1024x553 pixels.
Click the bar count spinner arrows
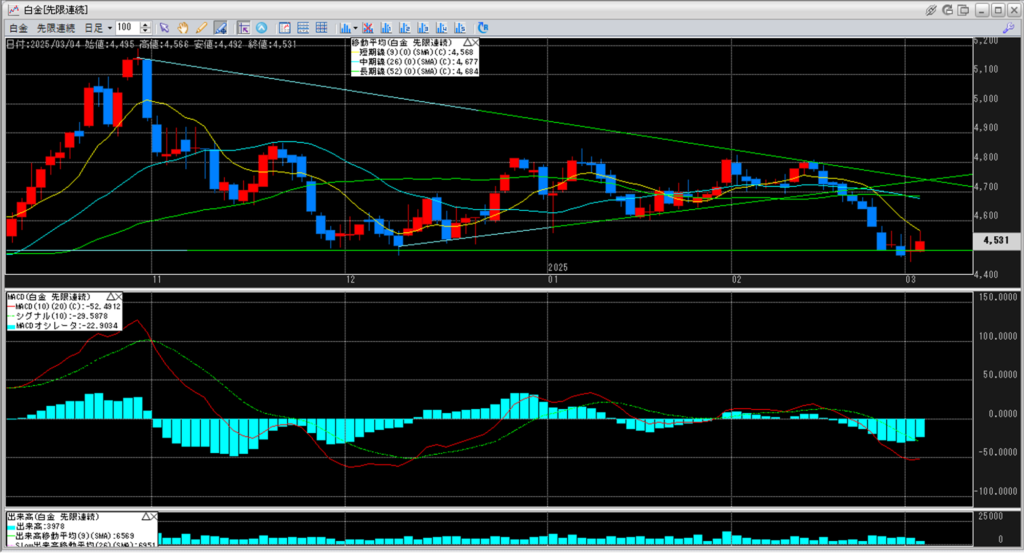pos(147,27)
